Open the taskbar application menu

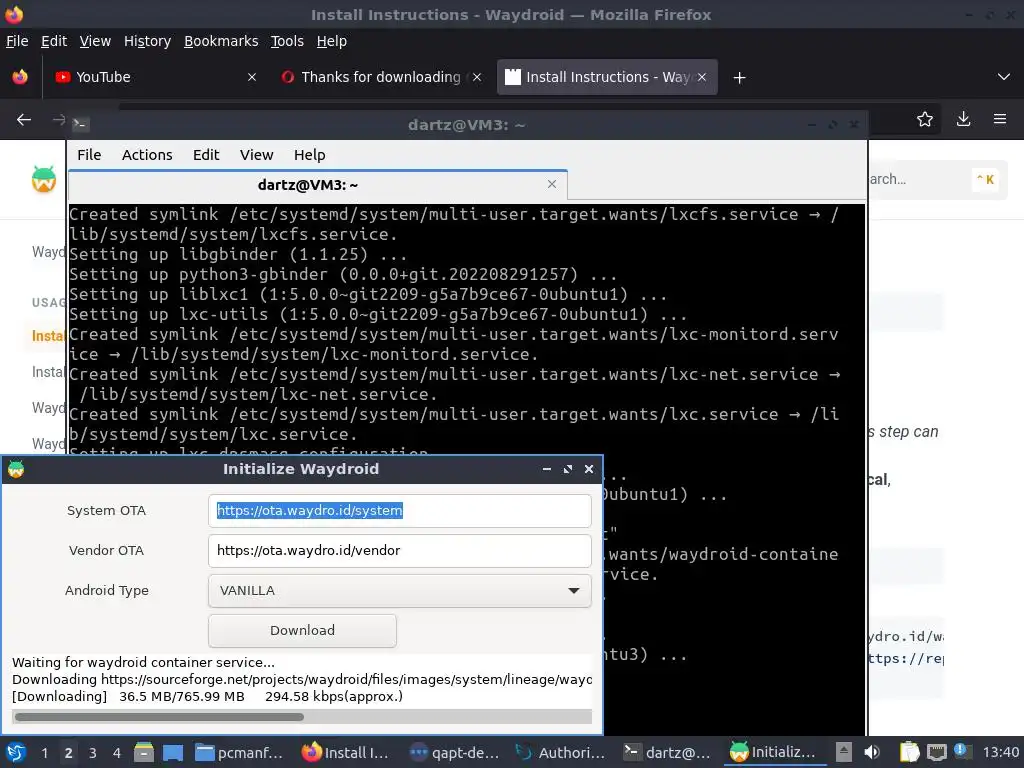coord(16,752)
